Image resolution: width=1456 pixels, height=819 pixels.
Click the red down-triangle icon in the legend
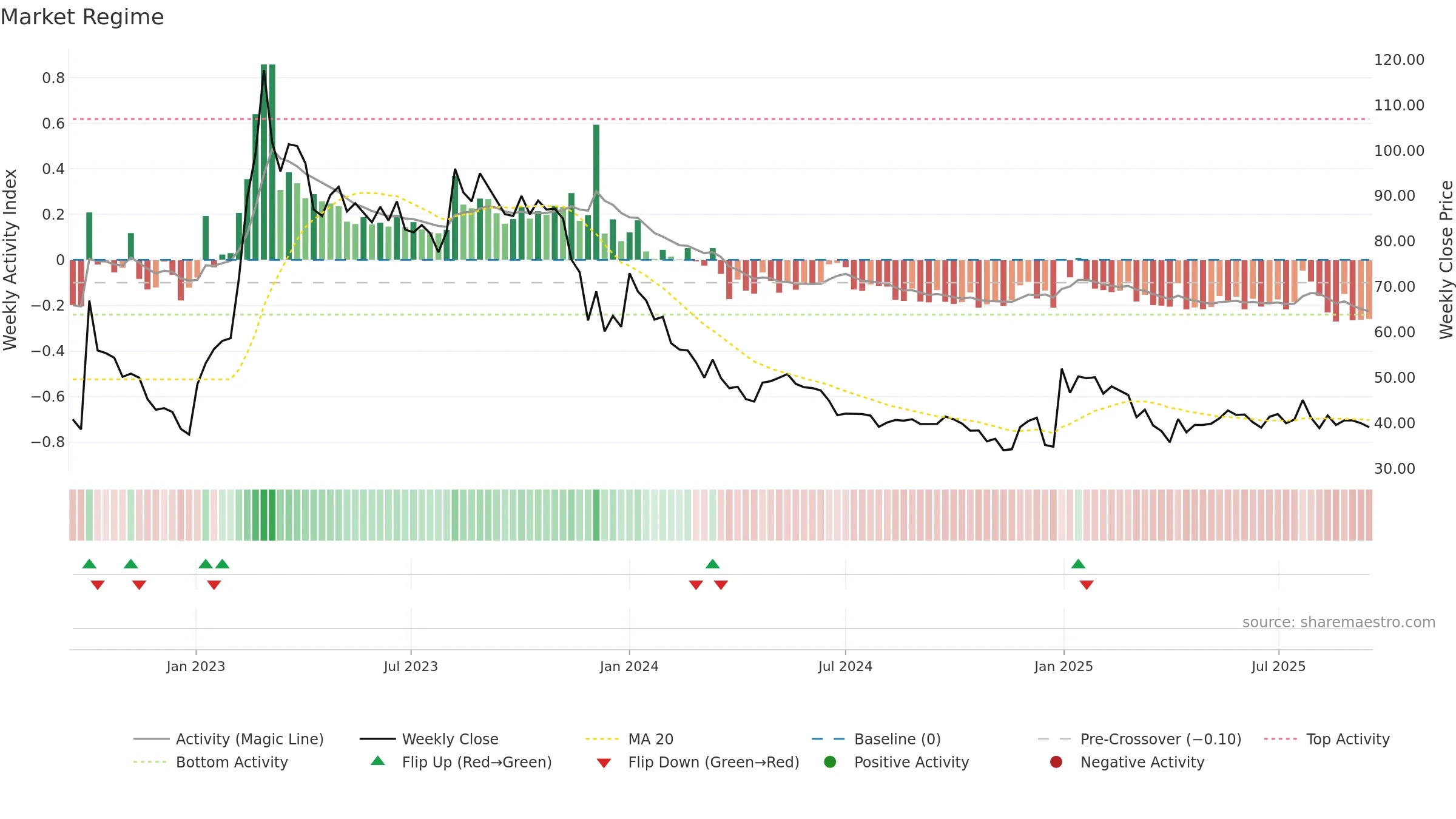[x=604, y=763]
